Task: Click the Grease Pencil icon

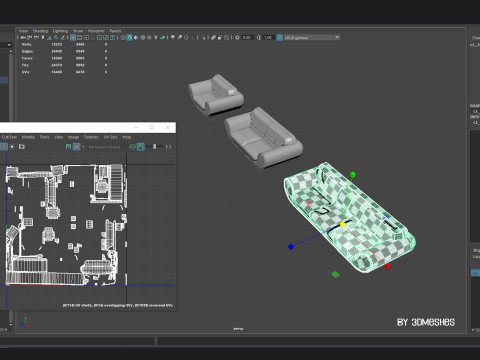Action: (x=63, y=38)
